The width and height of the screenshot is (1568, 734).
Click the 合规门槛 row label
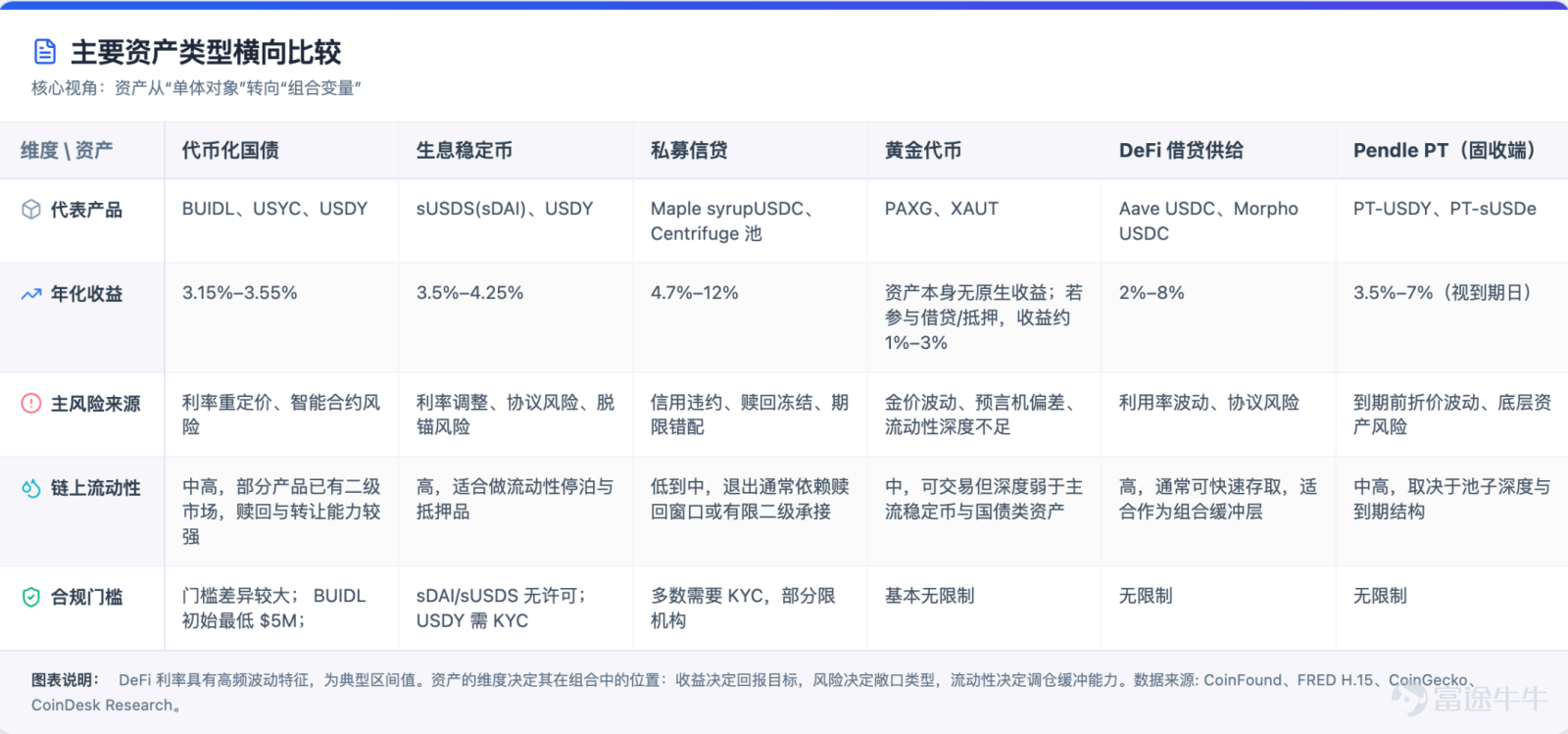point(86,597)
